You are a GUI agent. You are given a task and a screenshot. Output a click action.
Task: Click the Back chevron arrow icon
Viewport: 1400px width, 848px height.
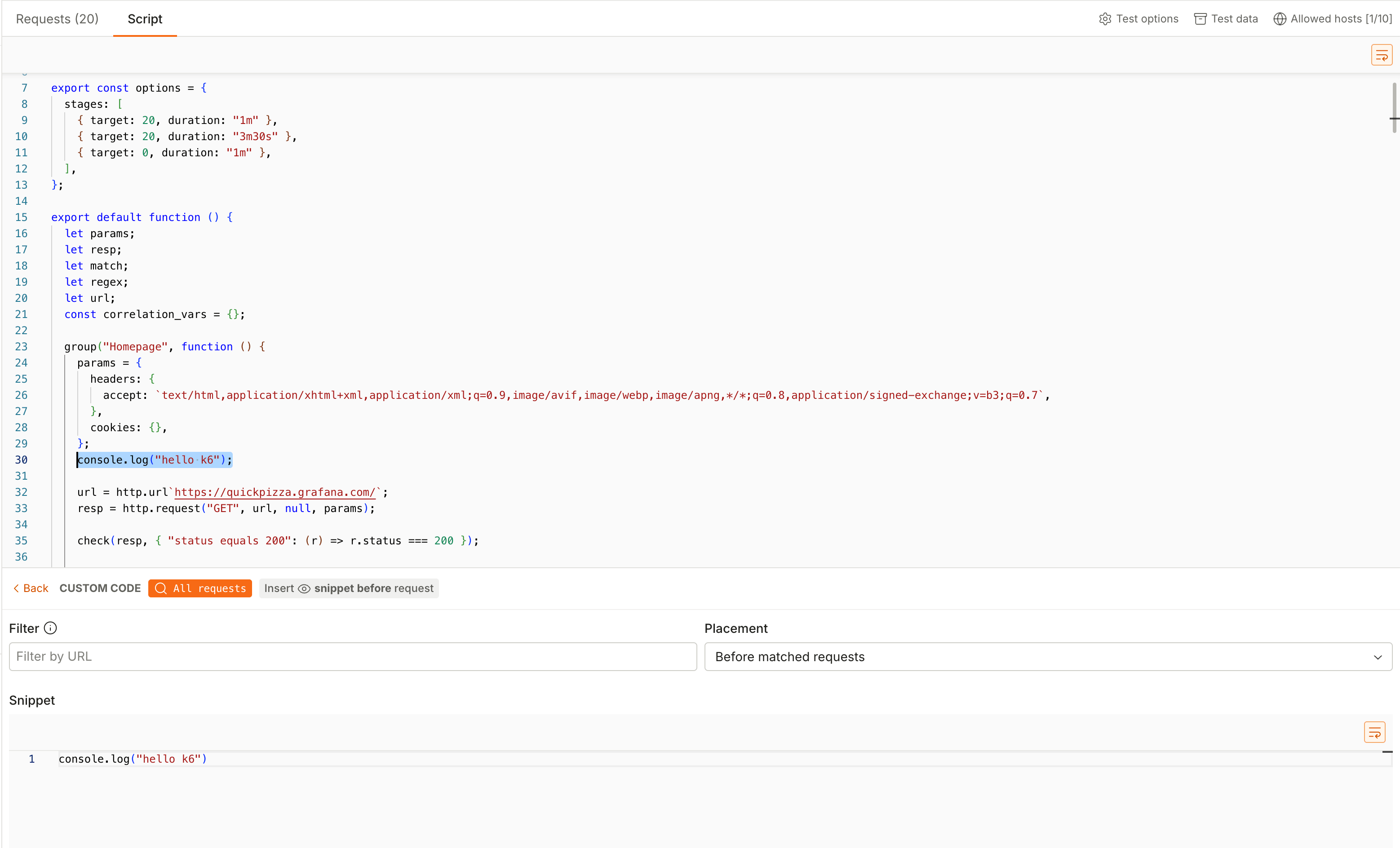point(16,588)
